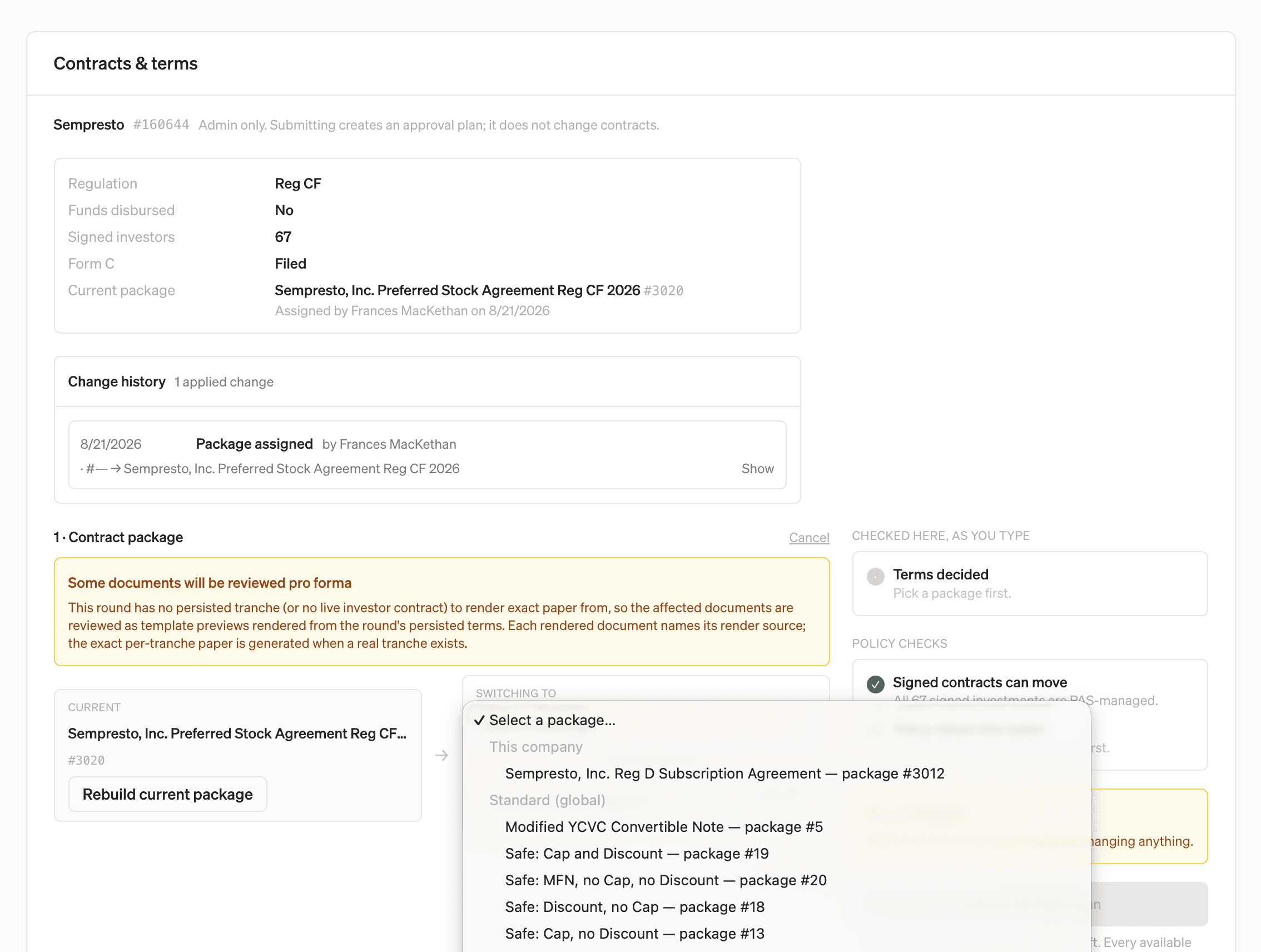Click the Reg CF regulation value
The width and height of the screenshot is (1261, 952).
pyautogui.click(x=297, y=184)
